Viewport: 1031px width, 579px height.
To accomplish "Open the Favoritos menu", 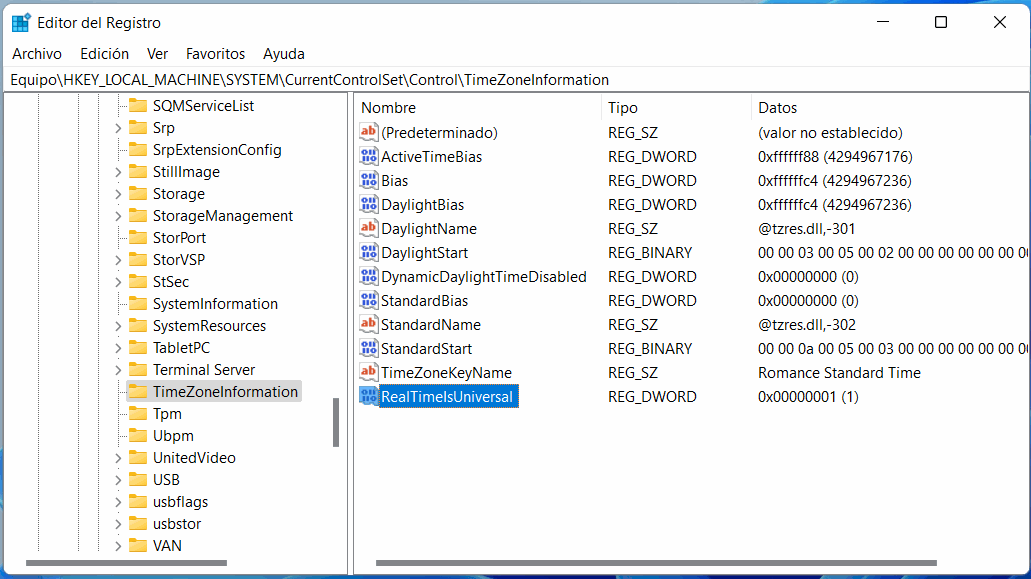I will coord(215,54).
